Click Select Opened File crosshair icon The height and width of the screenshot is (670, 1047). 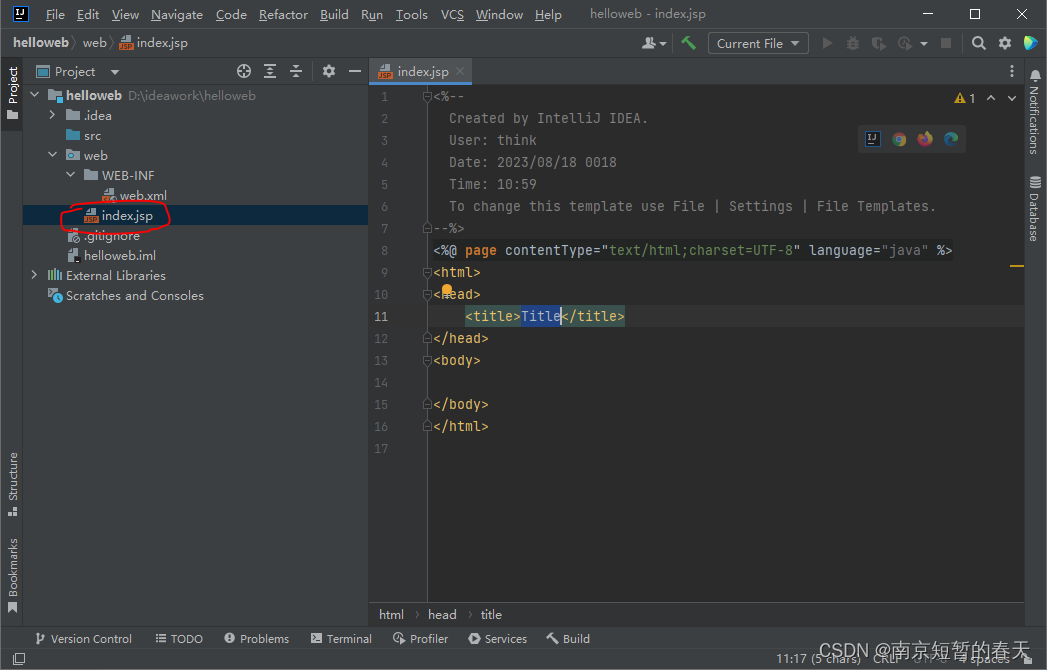point(244,71)
